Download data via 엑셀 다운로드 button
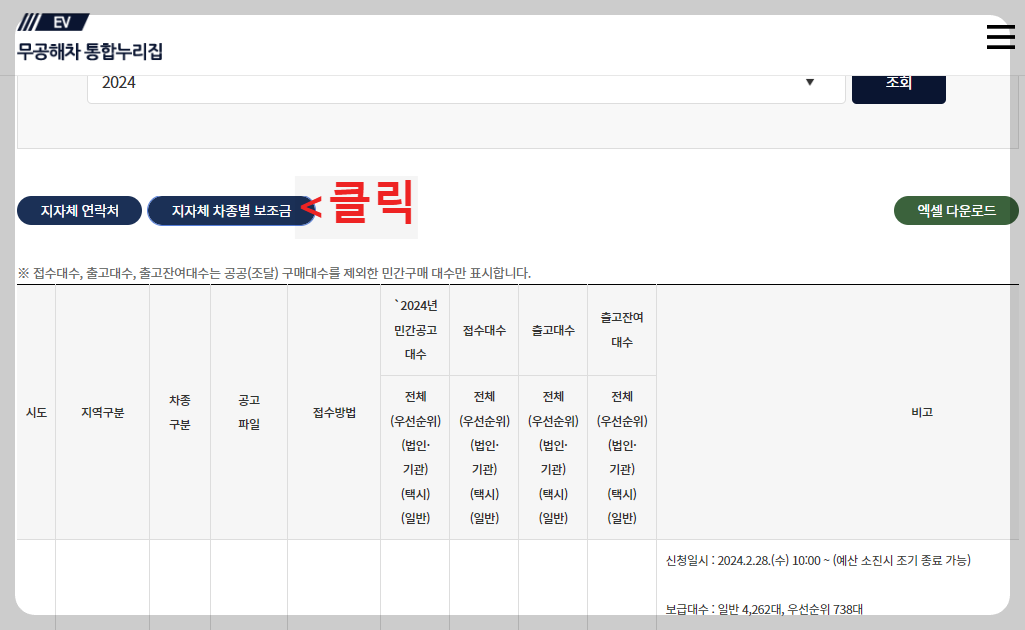1025x630 pixels. pos(955,210)
